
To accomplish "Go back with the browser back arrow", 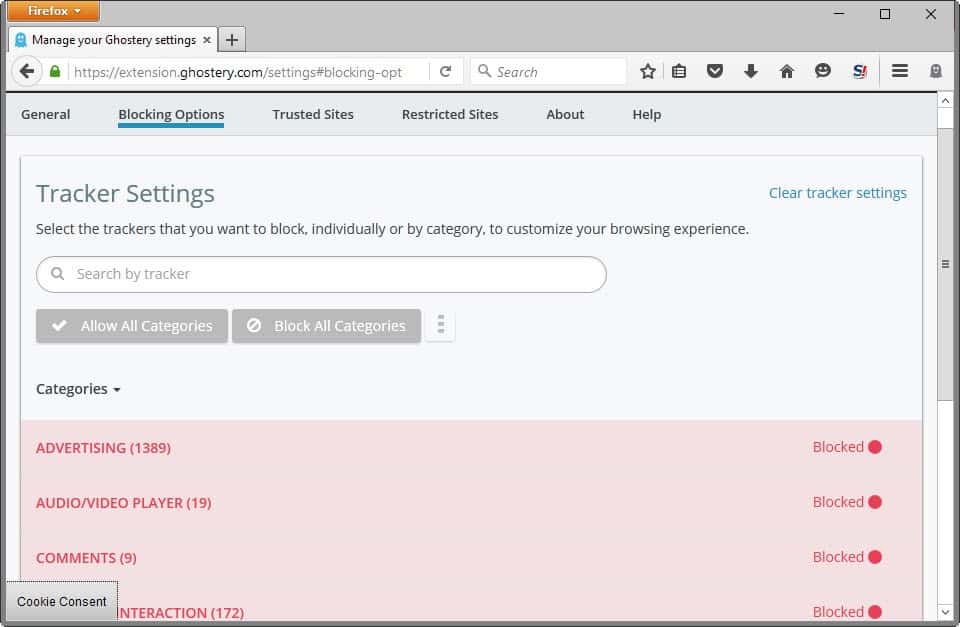I will [26, 72].
